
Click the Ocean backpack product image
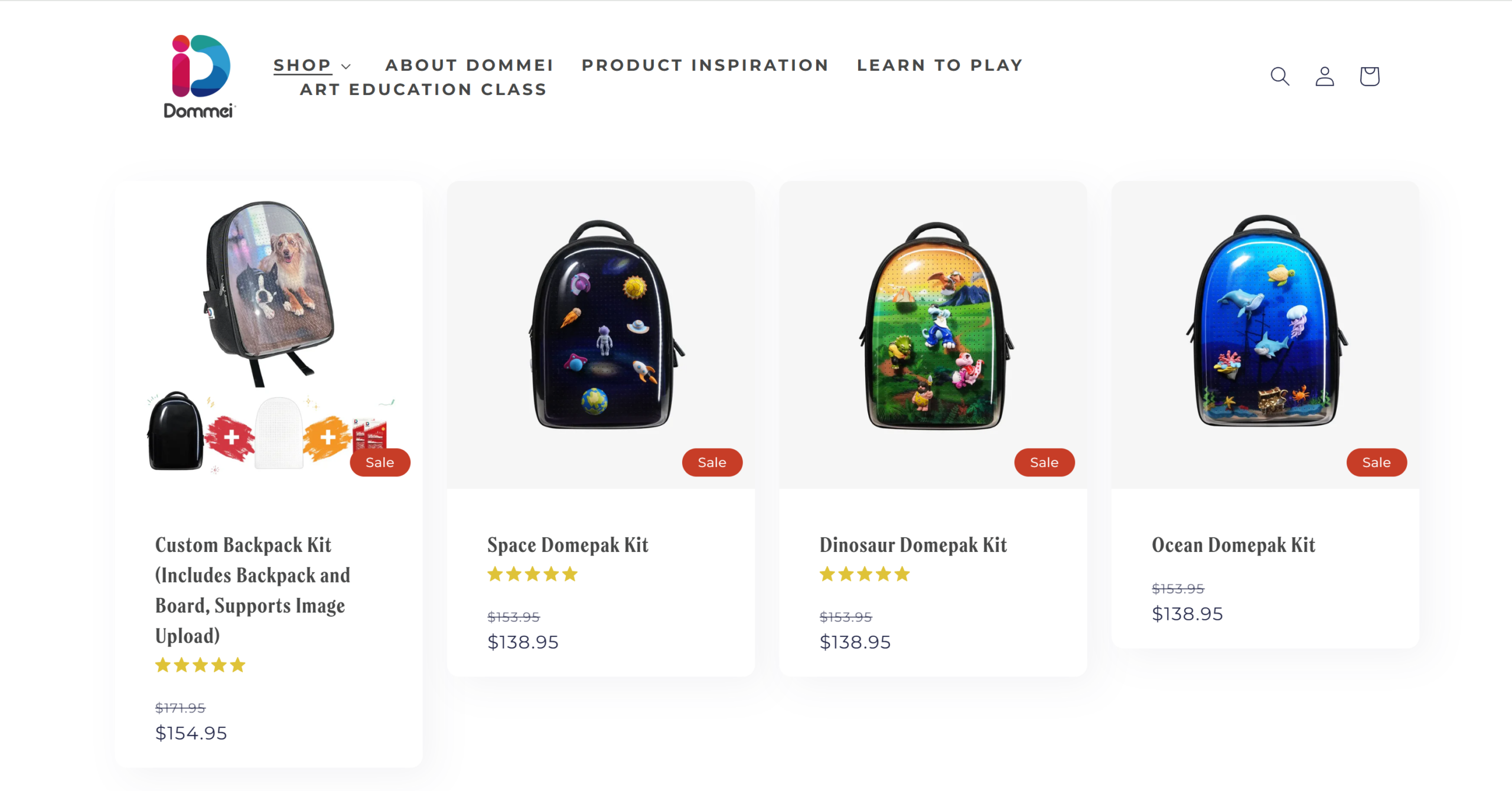point(1266,322)
